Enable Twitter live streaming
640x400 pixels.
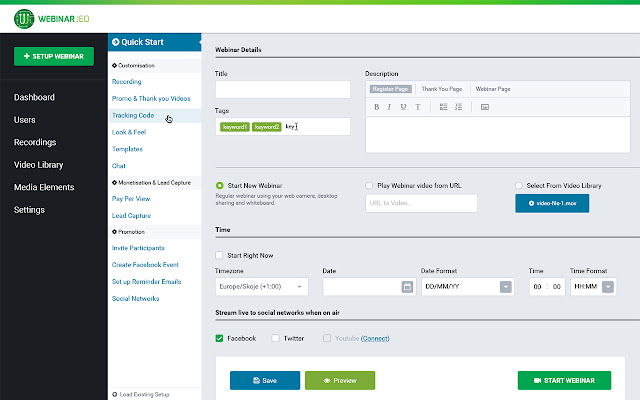point(276,338)
